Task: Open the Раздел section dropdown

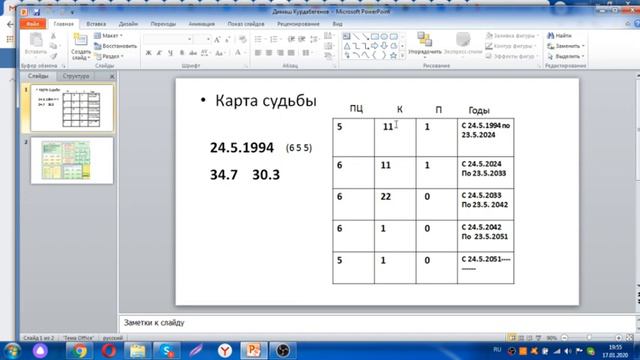Action: click(x=109, y=56)
